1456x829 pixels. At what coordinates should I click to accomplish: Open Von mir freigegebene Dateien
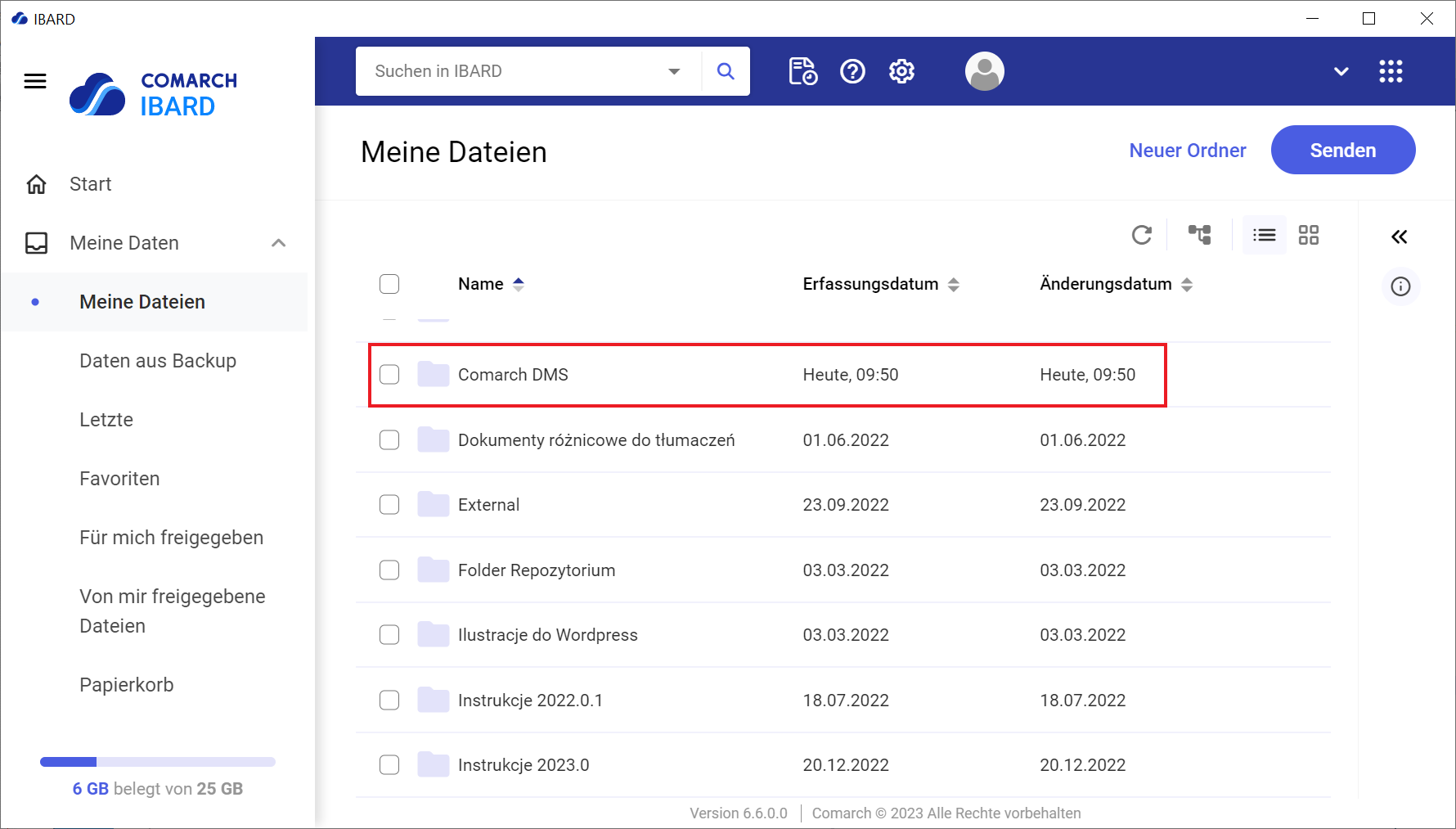click(173, 611)
